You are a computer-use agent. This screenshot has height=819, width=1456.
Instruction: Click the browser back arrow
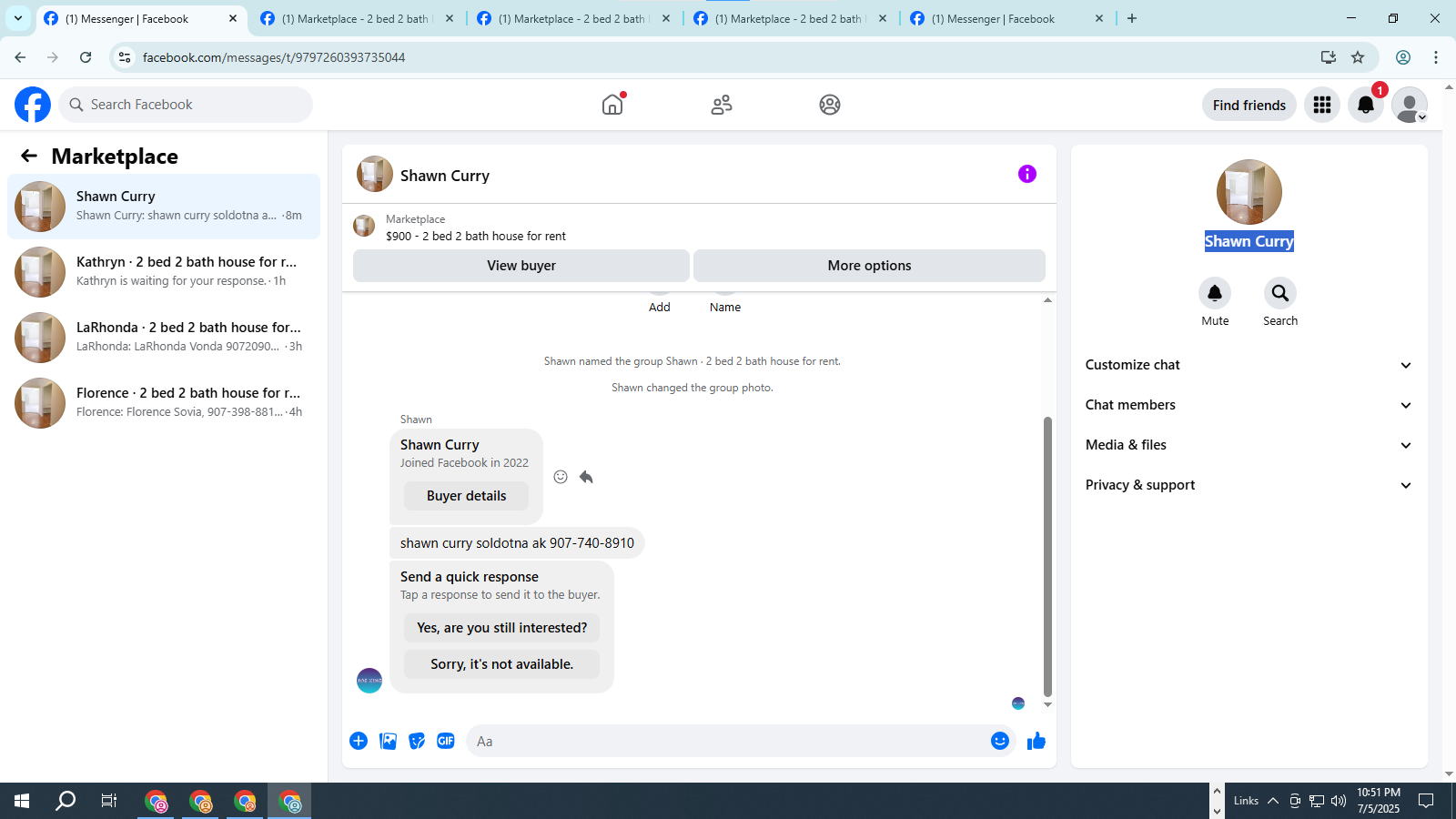tap(20, 57)
